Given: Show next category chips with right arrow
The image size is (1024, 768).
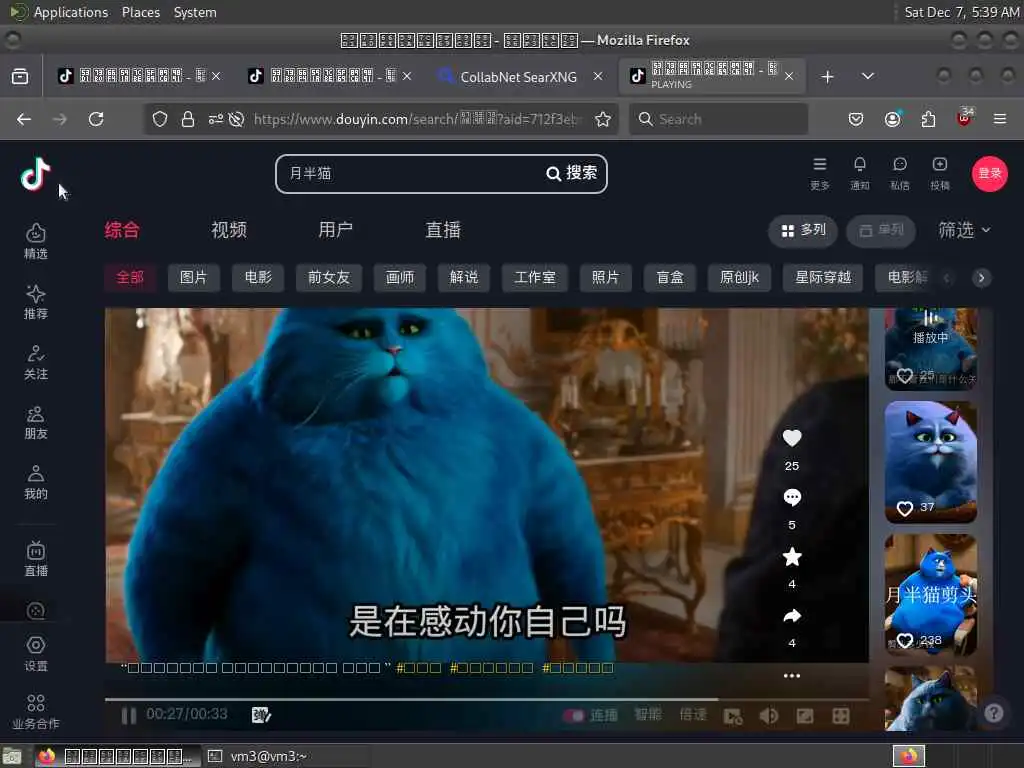Looking at the screenshot, I should [981, 278].
